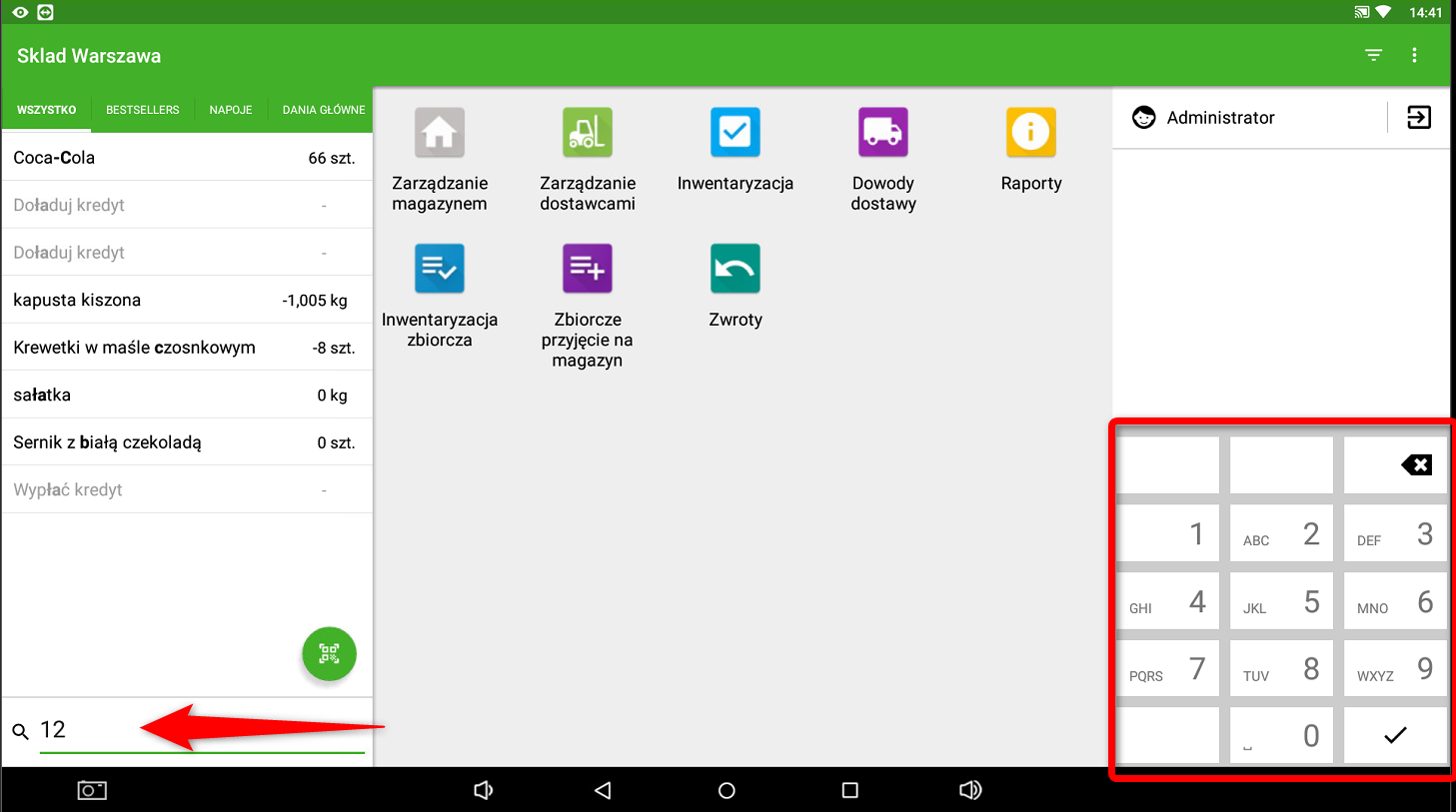Open the Raporty info icon
This screenshot has width=1456, height=812.
[1030, 133]
